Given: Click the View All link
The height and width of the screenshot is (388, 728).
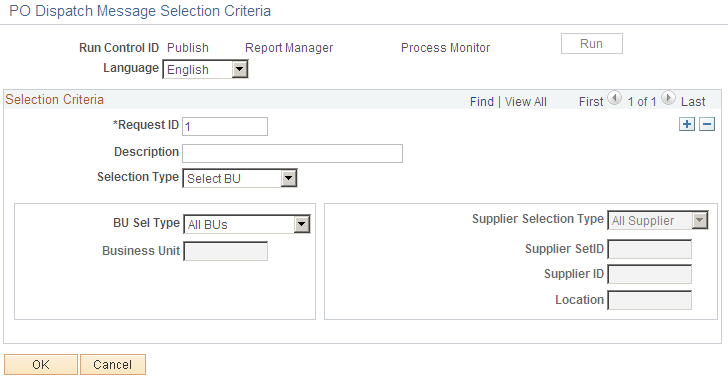Looking at the screenshot, I should coord(526,102).
